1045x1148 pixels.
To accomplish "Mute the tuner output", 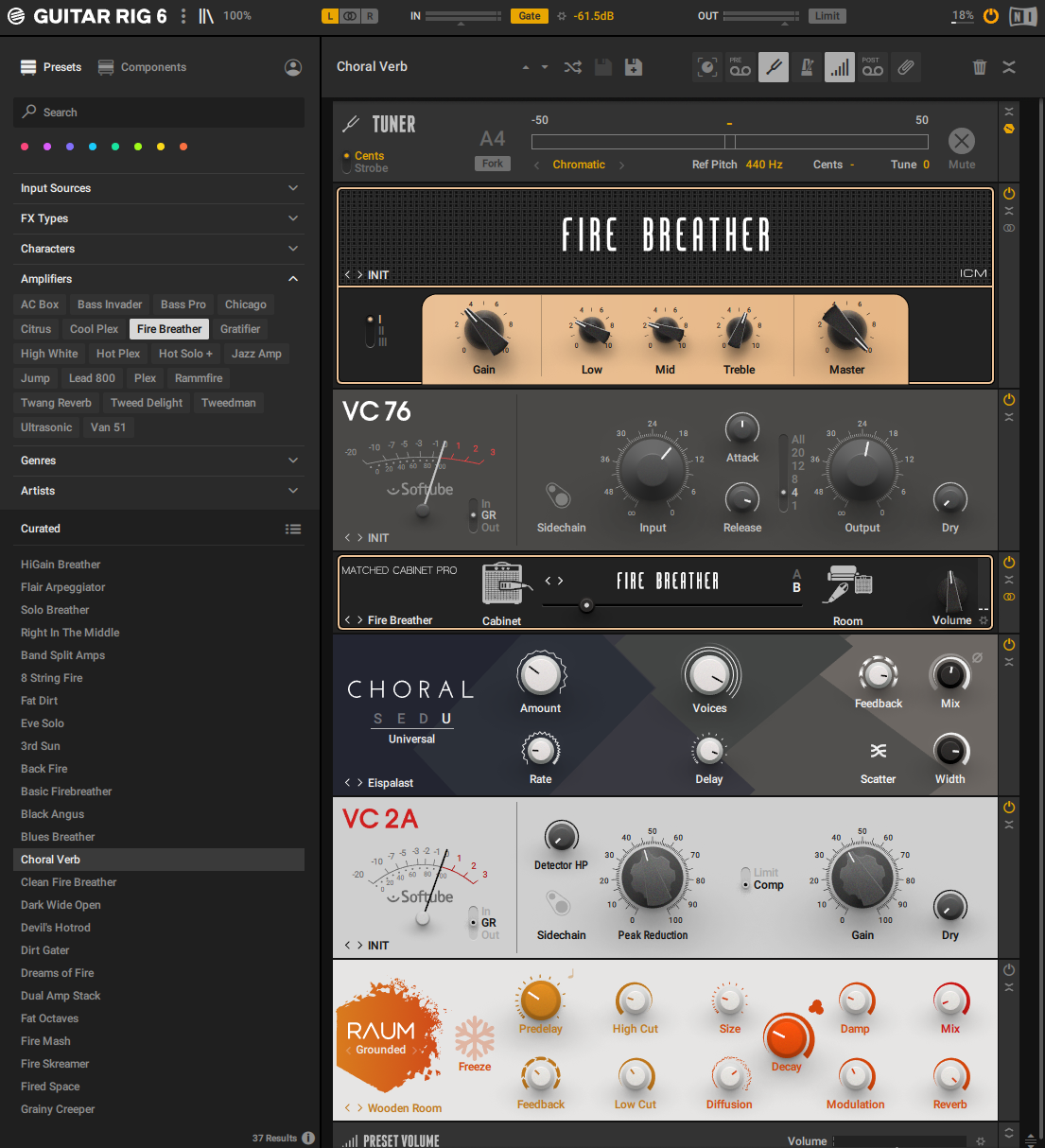I will pos(961,142).
